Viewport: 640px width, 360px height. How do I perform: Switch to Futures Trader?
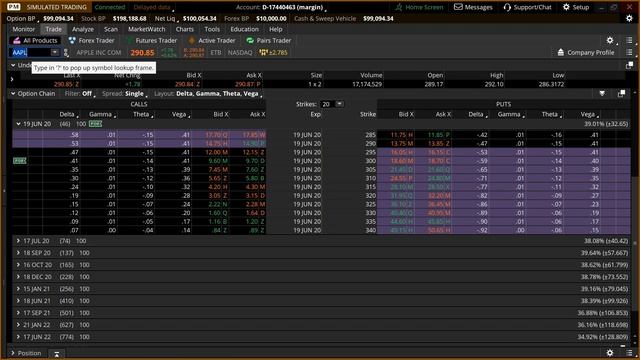[151, 40]
